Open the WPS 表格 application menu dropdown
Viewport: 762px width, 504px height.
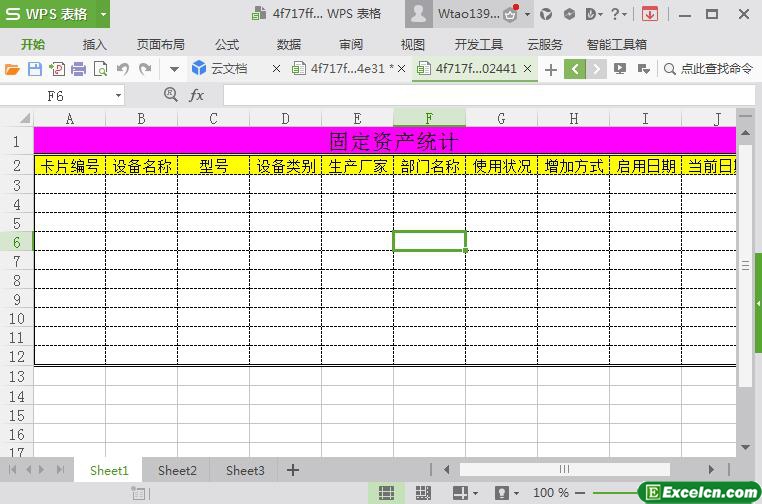pyautogui.click(x=103, y=14)
